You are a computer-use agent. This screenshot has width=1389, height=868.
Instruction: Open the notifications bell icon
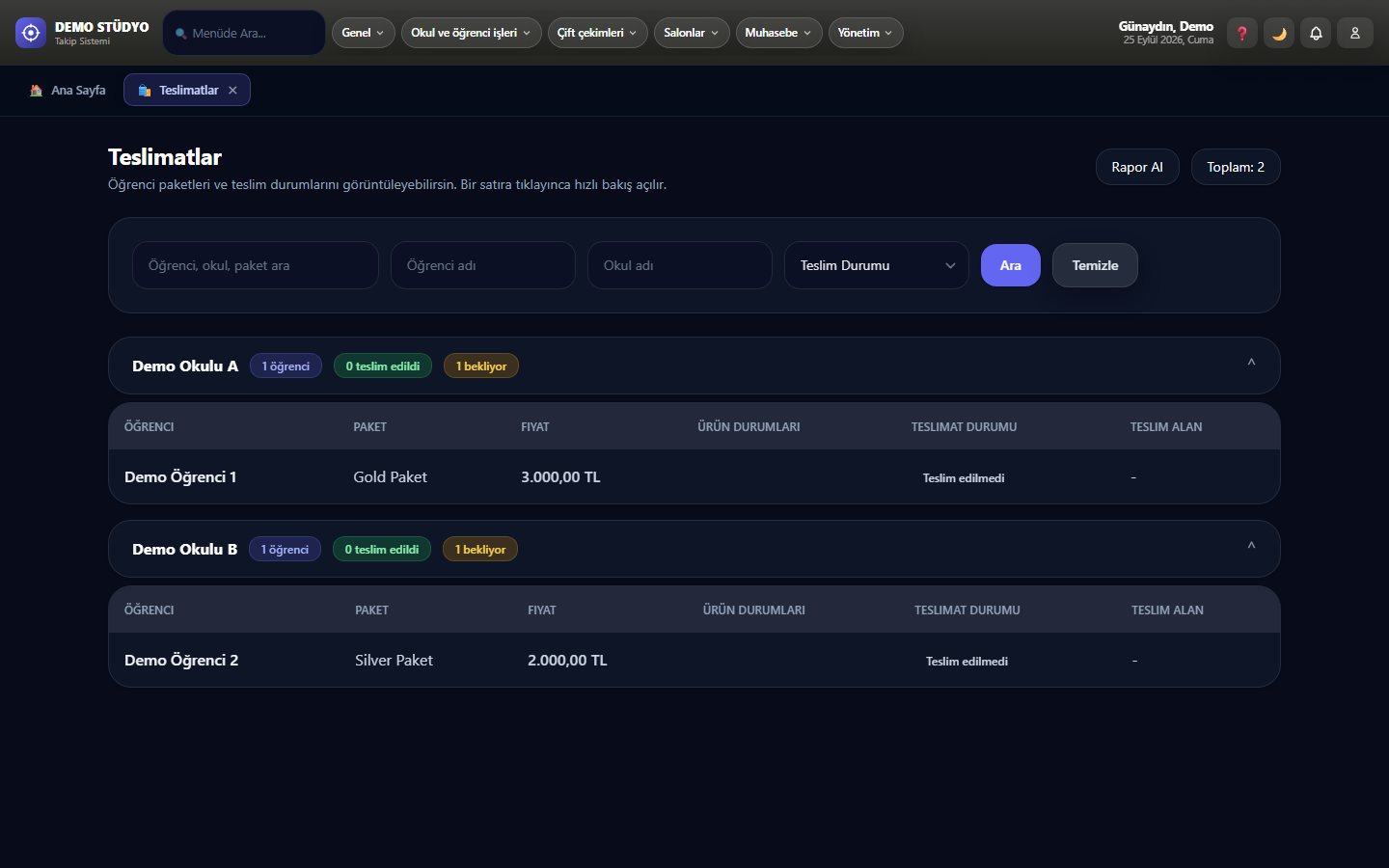1316,33
